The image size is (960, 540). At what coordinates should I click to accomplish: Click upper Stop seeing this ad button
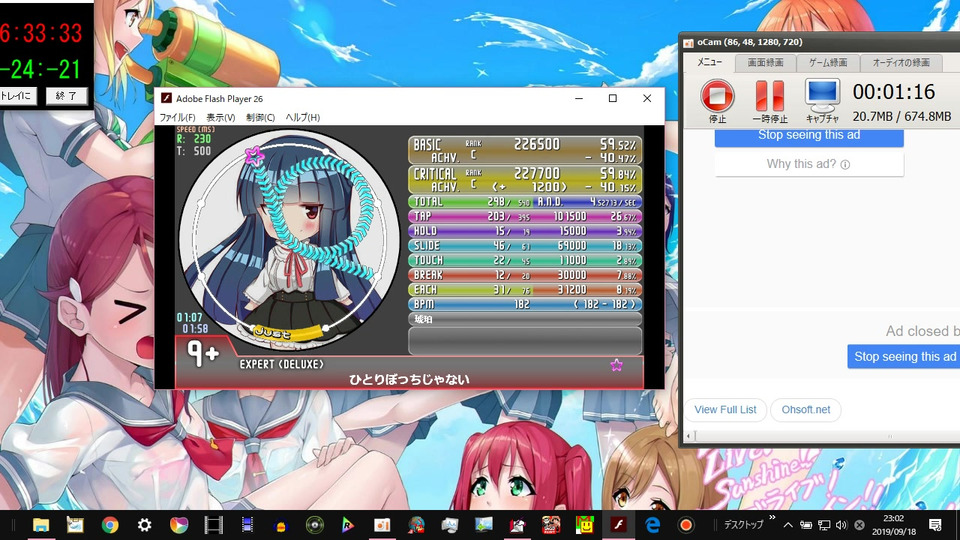point(809,135)
